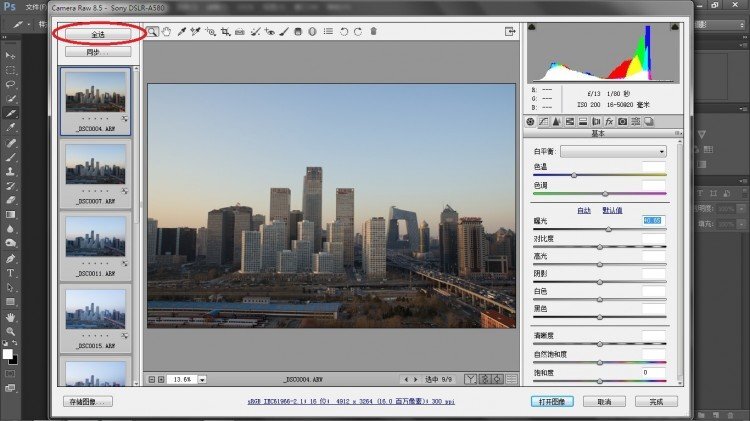Open the zoom level percentage dropdown
This screenshot has width=750, height=421.
pos(202,380)
